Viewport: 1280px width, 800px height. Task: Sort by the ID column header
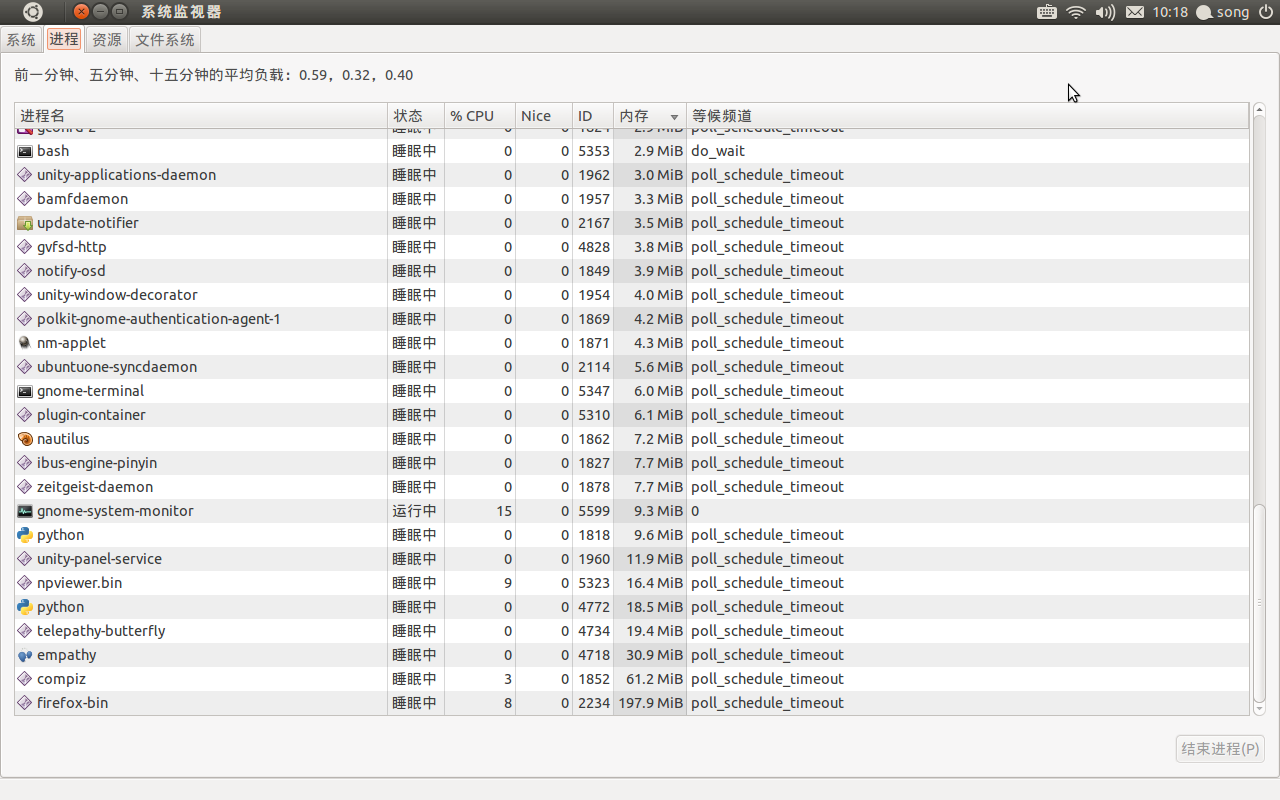[x=593, y=116]
